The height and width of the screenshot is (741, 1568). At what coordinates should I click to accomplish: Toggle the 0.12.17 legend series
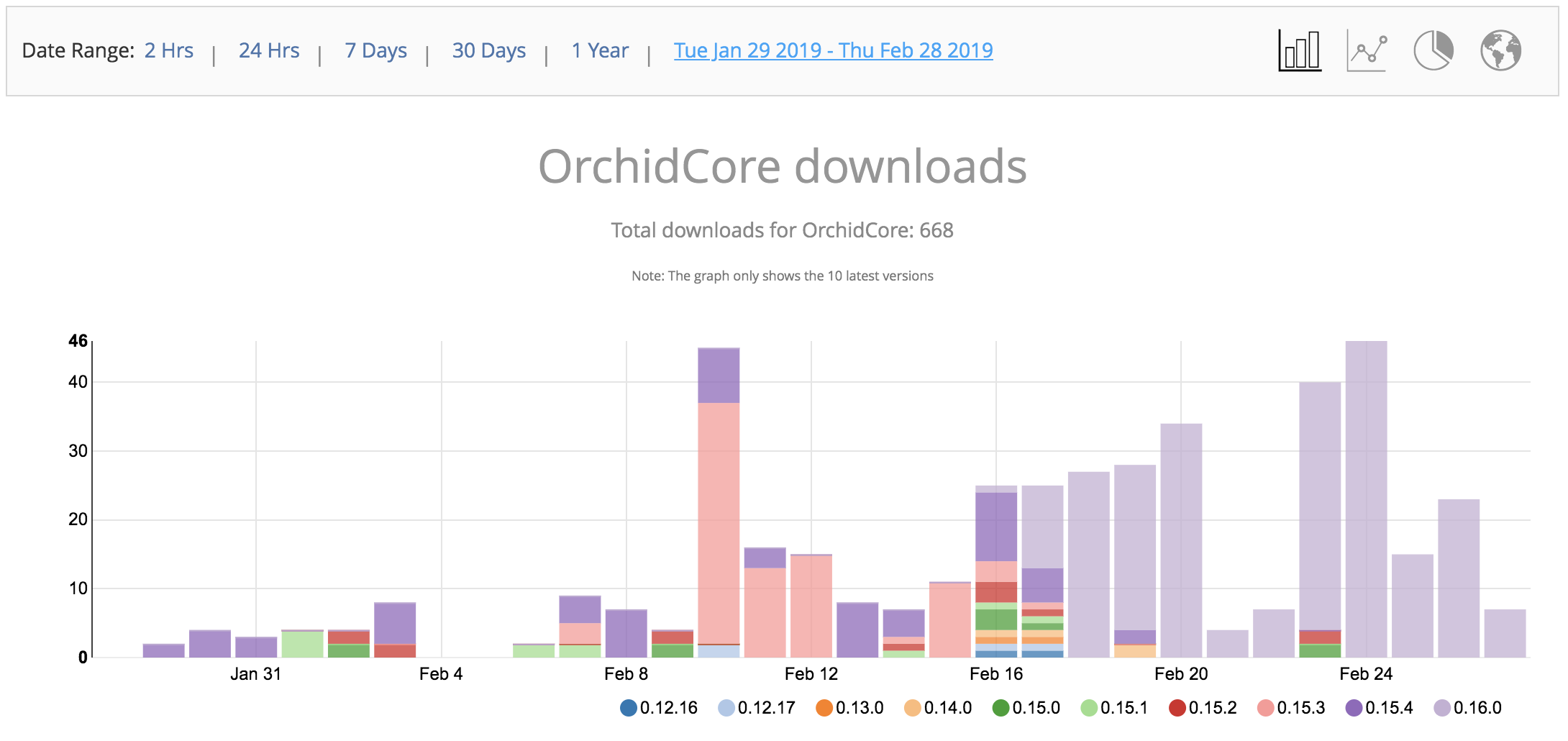pos(757,708)
